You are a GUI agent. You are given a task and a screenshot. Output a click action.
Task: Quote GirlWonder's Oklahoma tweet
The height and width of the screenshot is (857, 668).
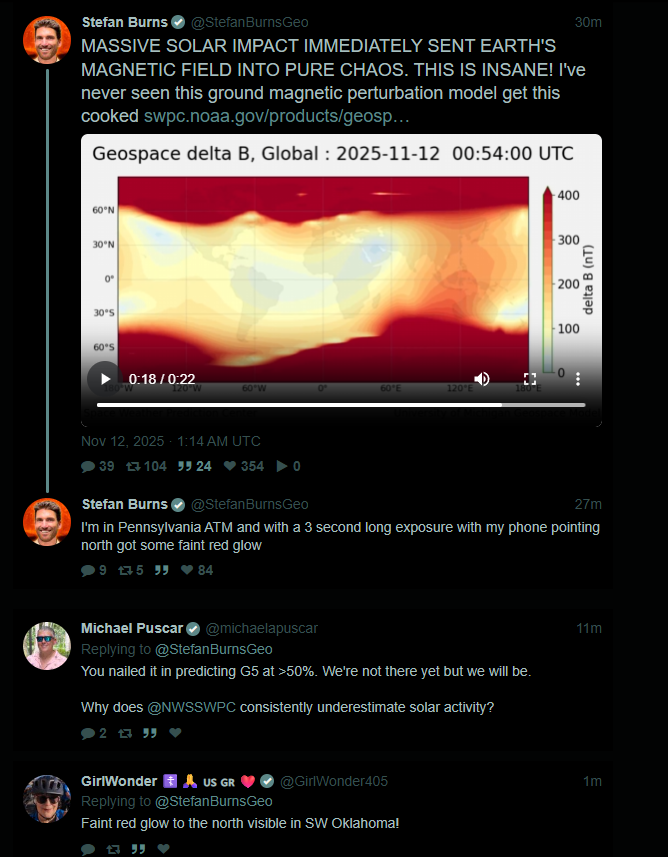(138, 849)
